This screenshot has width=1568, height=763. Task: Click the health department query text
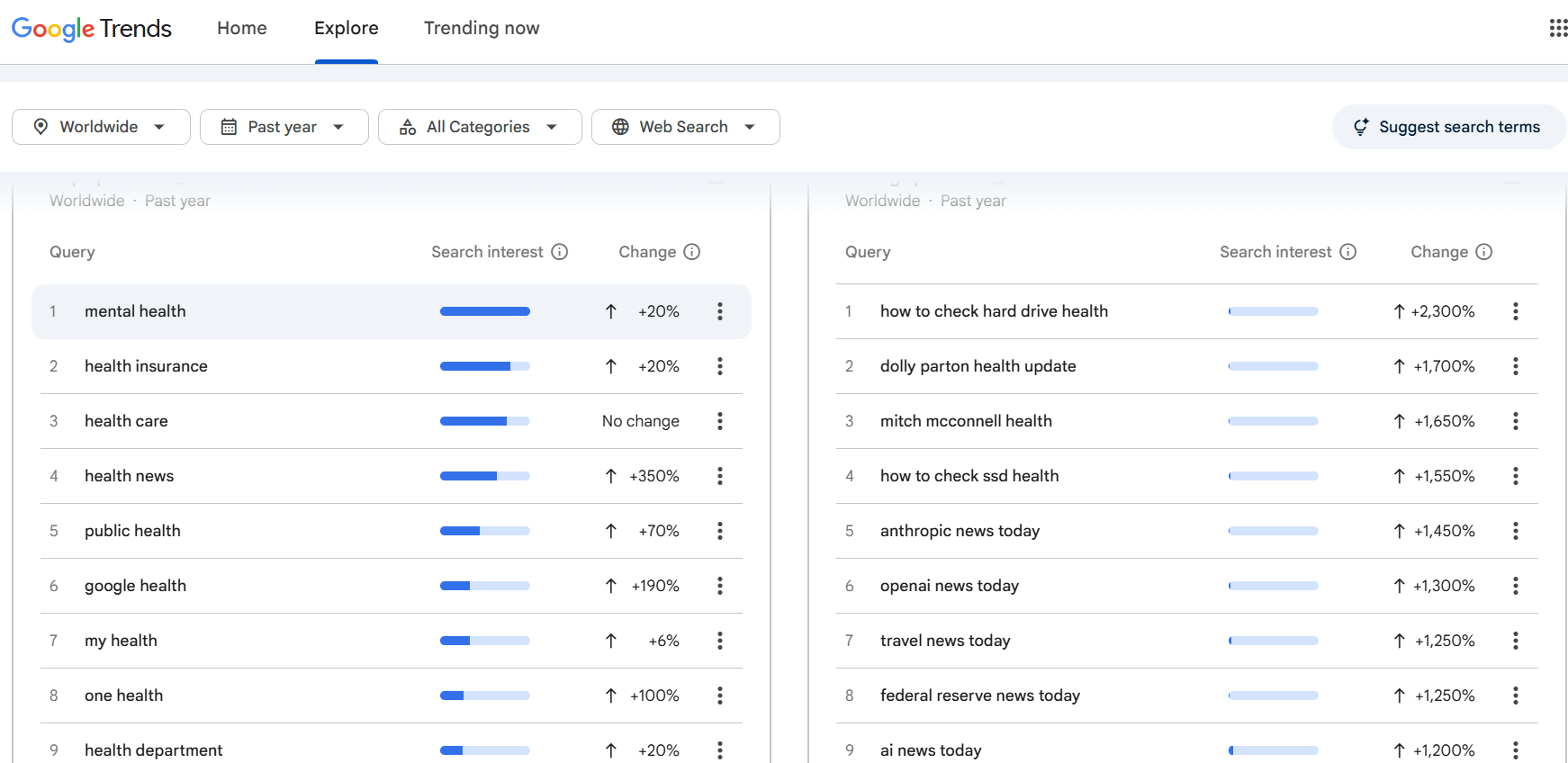coord(153,750)
